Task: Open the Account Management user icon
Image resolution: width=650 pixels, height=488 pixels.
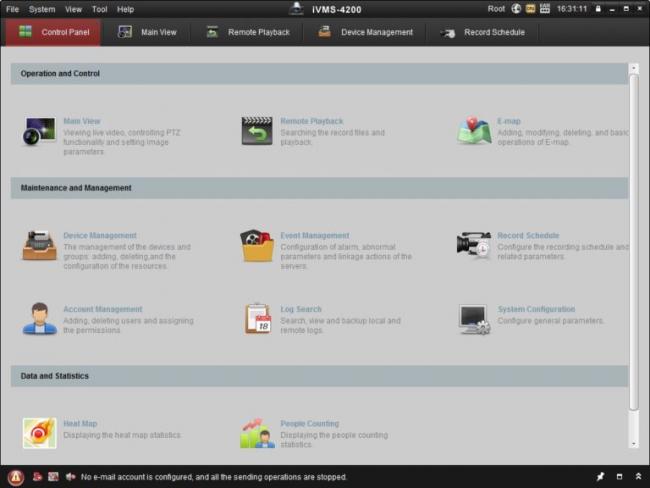Action: [39, 319]
